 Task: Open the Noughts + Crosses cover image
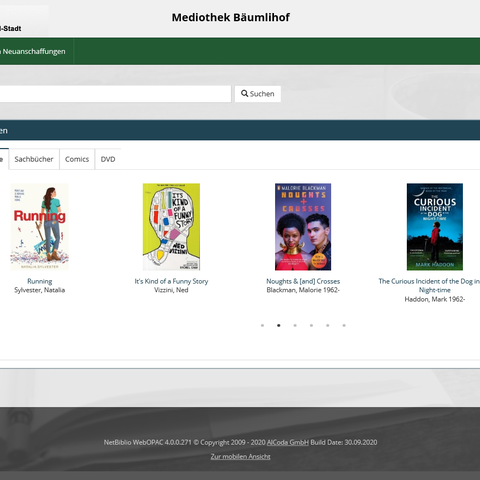(x=303, y=227)
